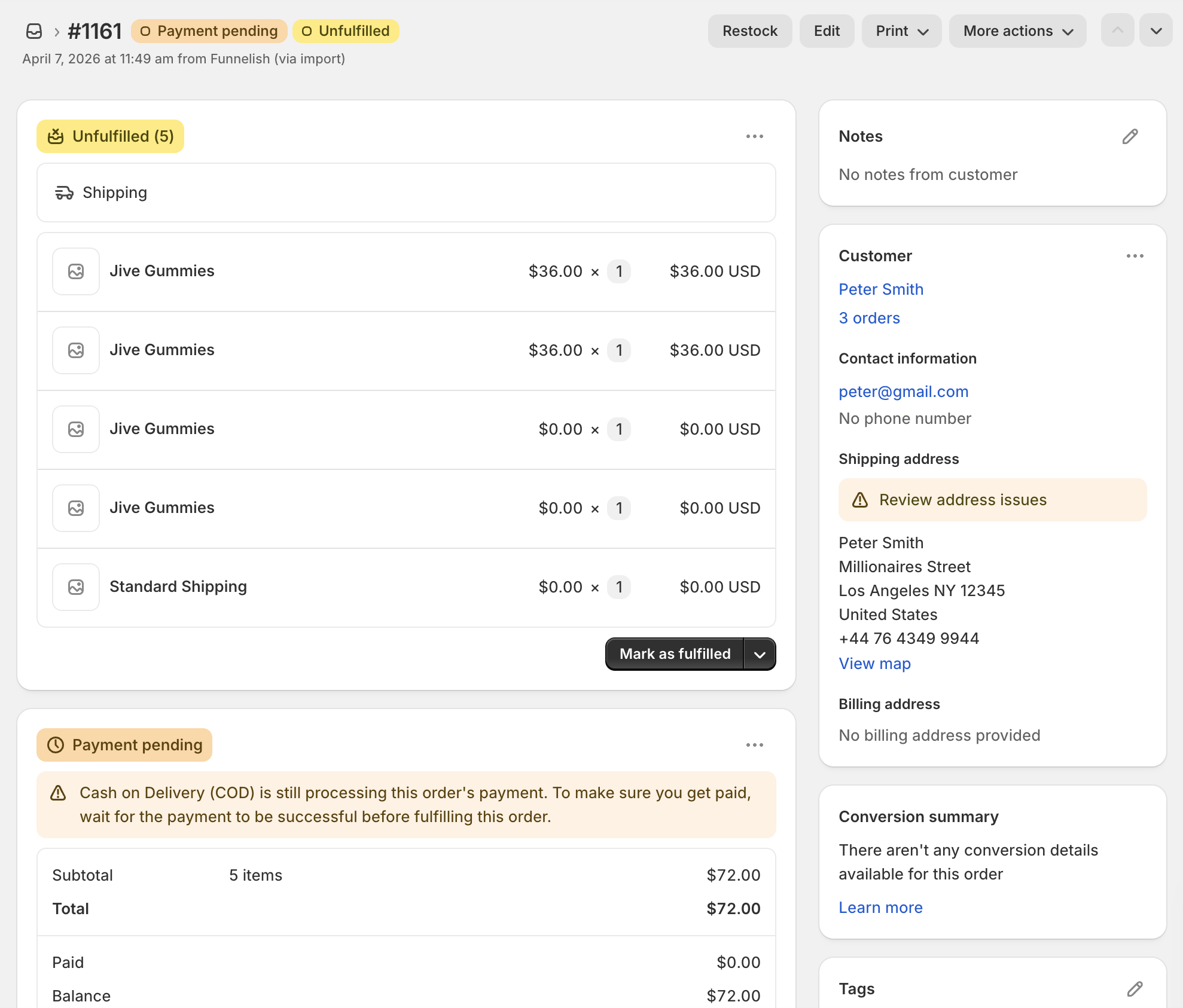Go to next order with down chevron
This screenshot has height=1008, width=1183.
click(x=1156, y=31)
